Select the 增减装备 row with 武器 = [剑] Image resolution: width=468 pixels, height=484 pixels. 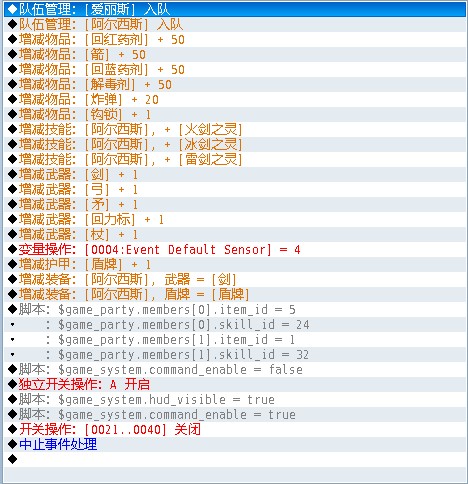click(235, 279)
